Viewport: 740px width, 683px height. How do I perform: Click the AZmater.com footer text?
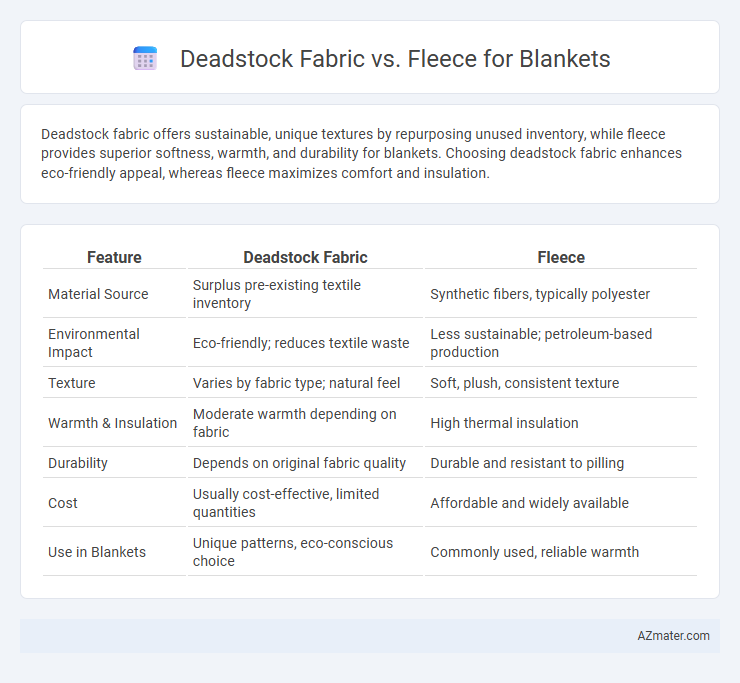pos(673,636)
